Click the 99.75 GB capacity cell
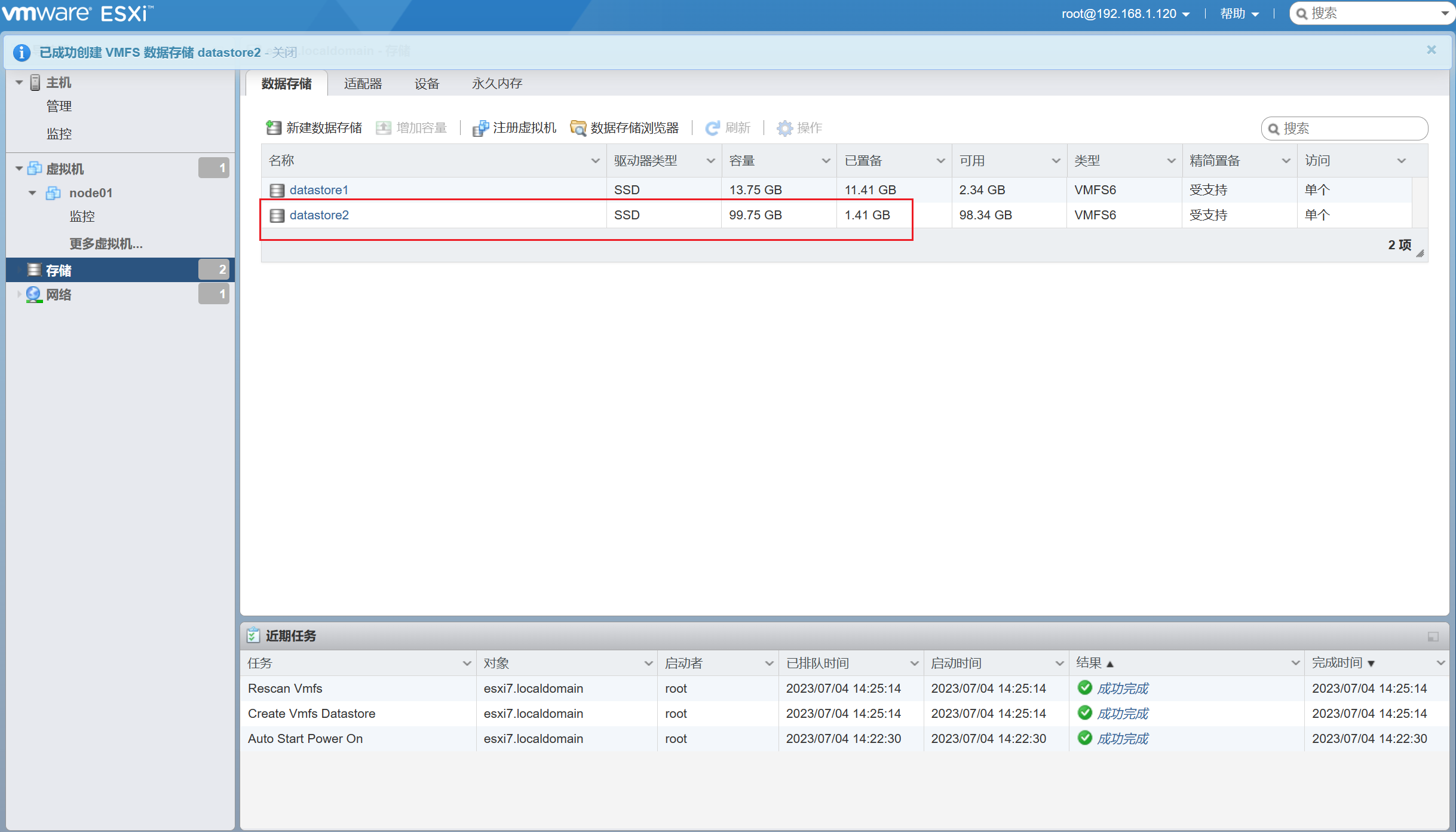This screenshot has width=1456, height=832. (x=779, y=215)
